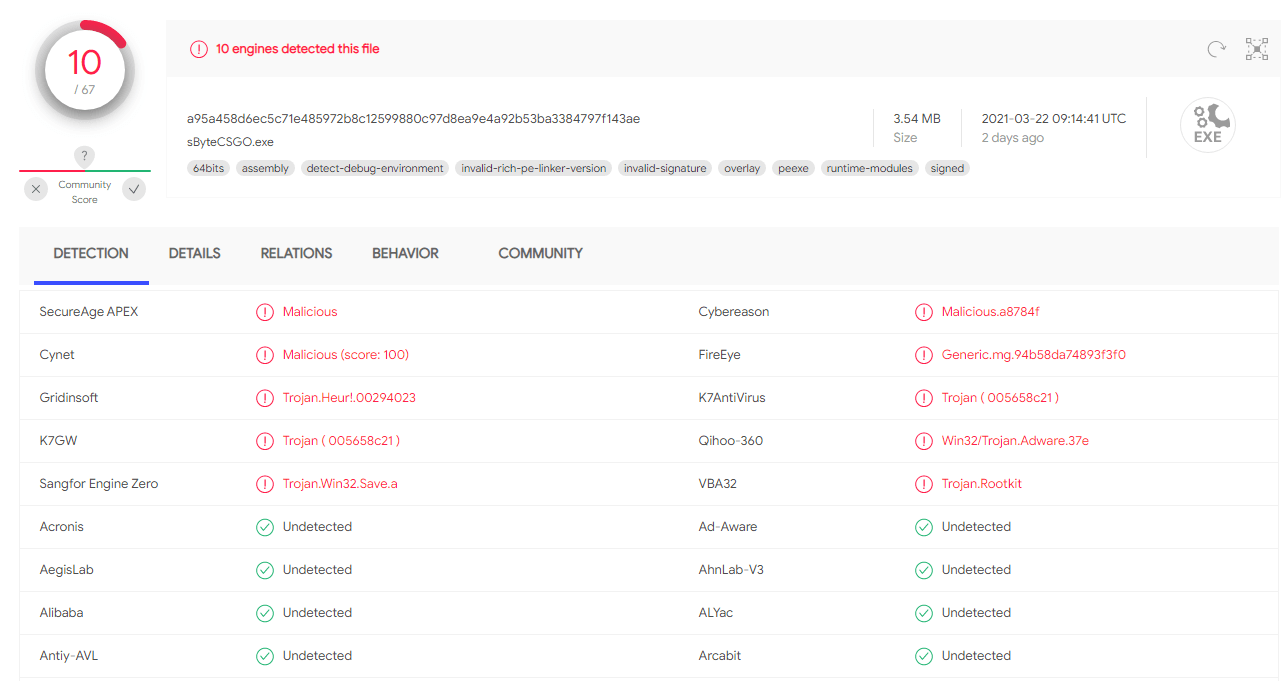Click the detect-debug-environment tag
This screenshot has width=1281, height=681.
coord(375,169)
